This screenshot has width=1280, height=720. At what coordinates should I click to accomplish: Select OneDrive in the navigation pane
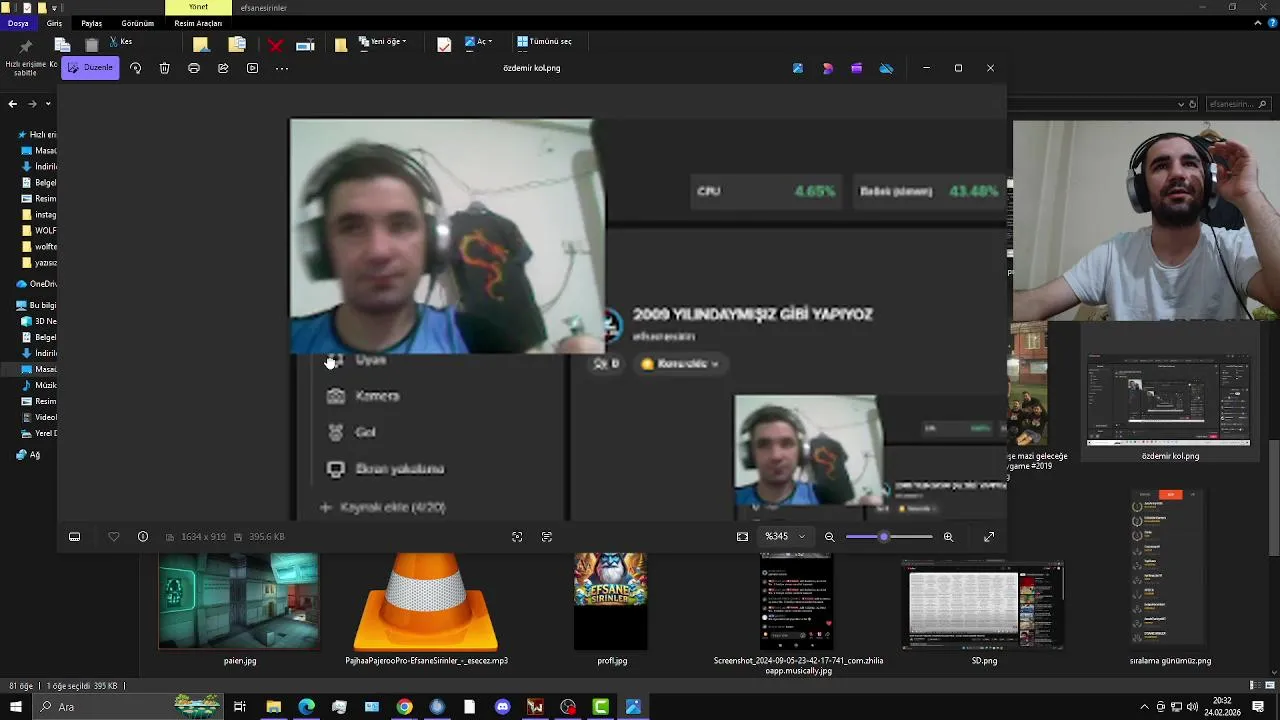(x=38, y=284)
